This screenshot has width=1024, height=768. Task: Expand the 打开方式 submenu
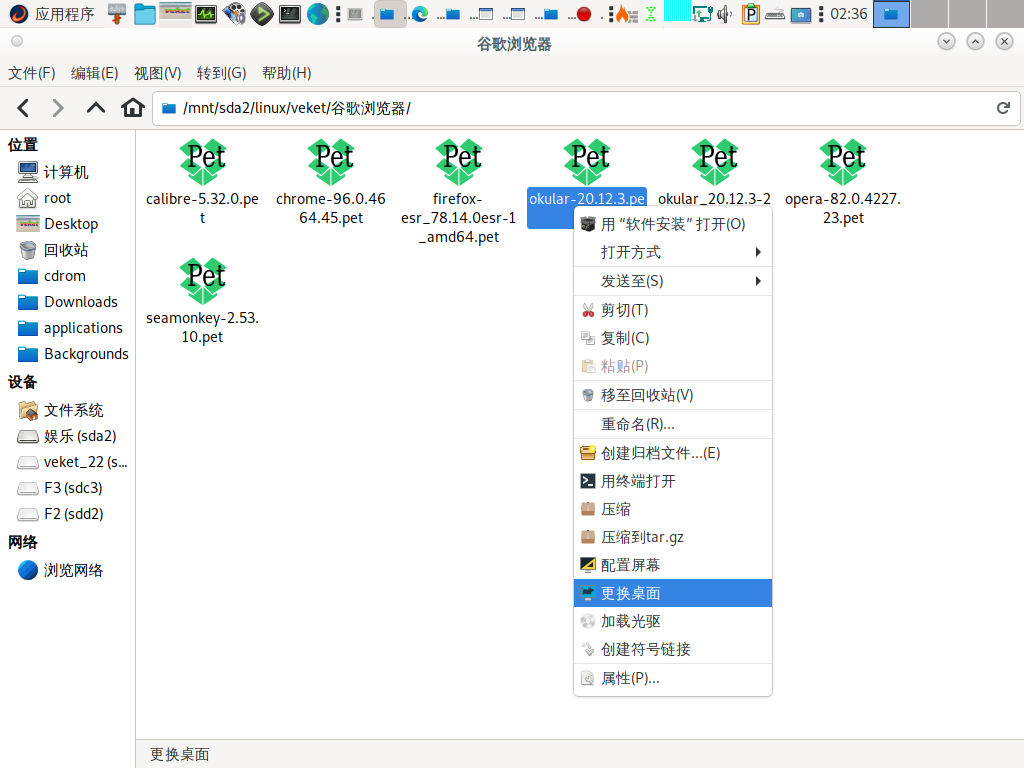coord(673,252)
